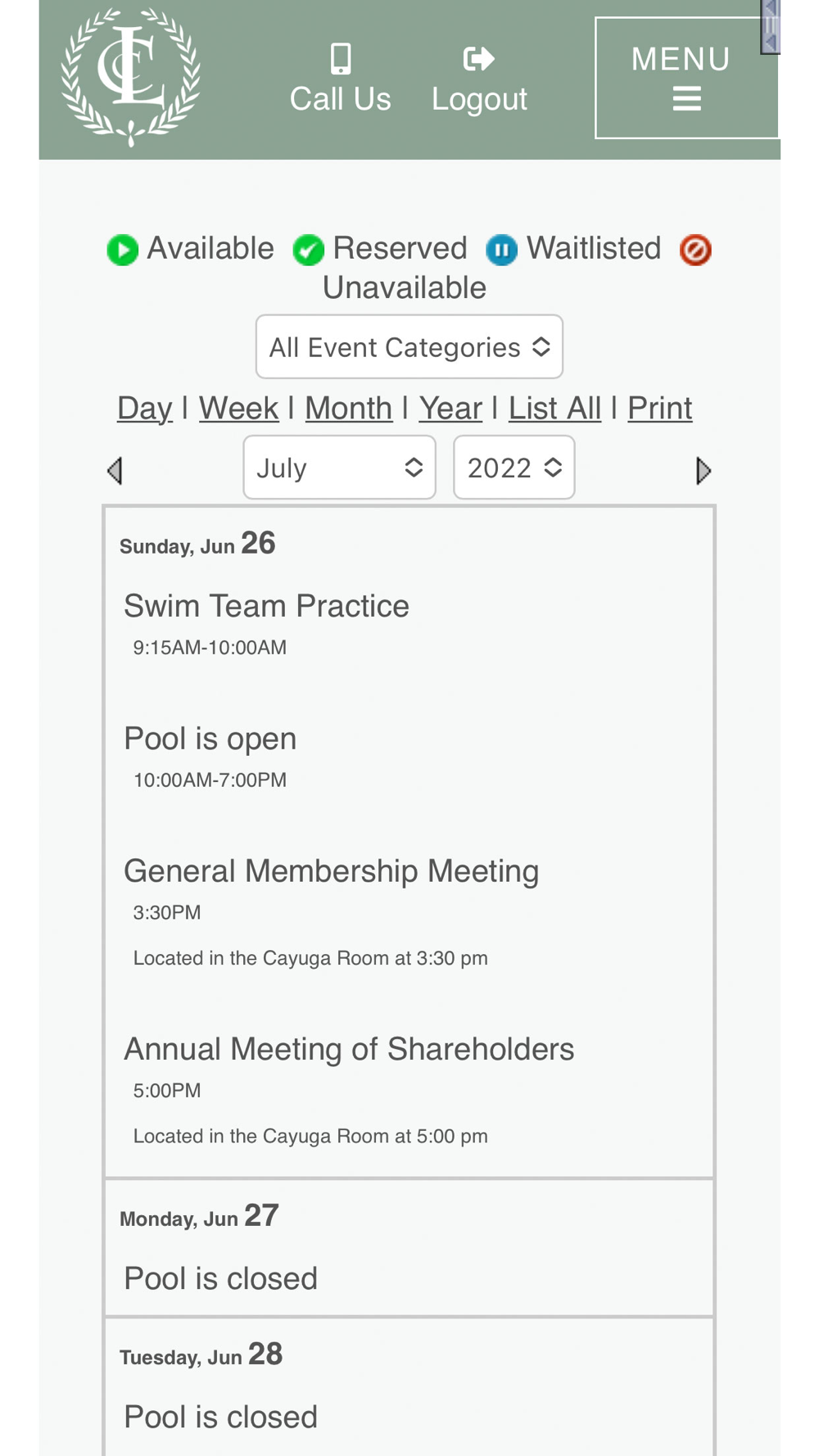Select the List All link
The width and height of the screenshot is (819, 1456).
click(x=554, y=408)
